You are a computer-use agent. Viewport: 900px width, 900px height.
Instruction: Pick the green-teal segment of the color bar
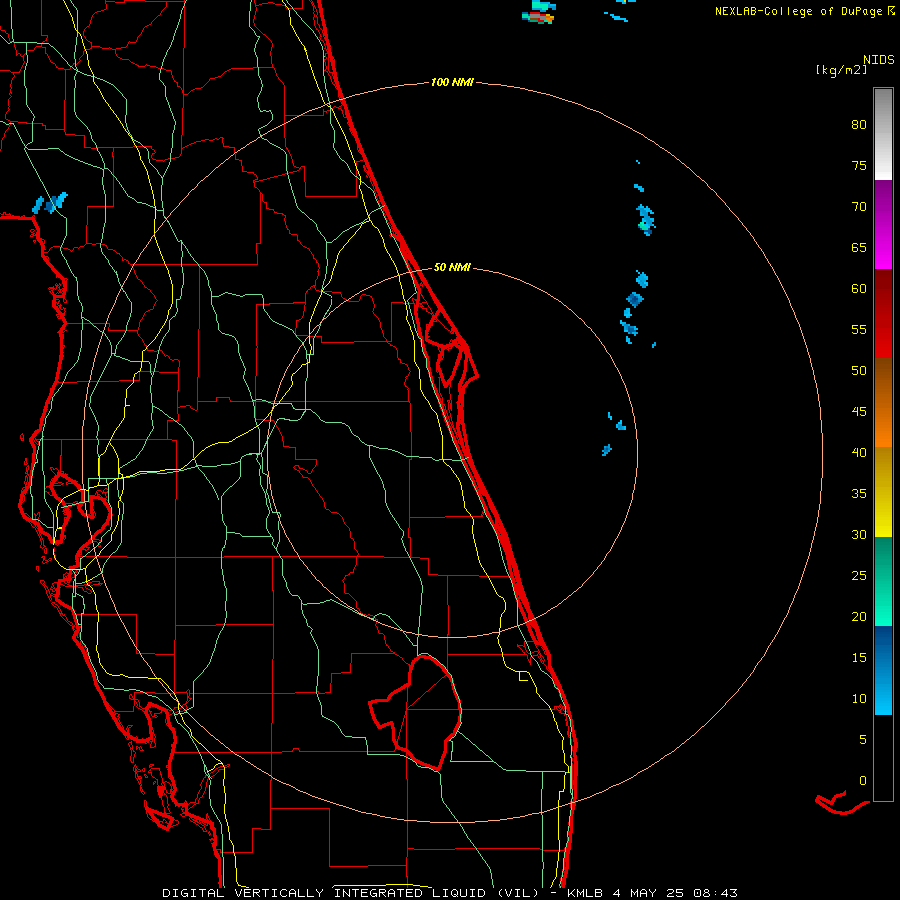click(x=883, y=581)
